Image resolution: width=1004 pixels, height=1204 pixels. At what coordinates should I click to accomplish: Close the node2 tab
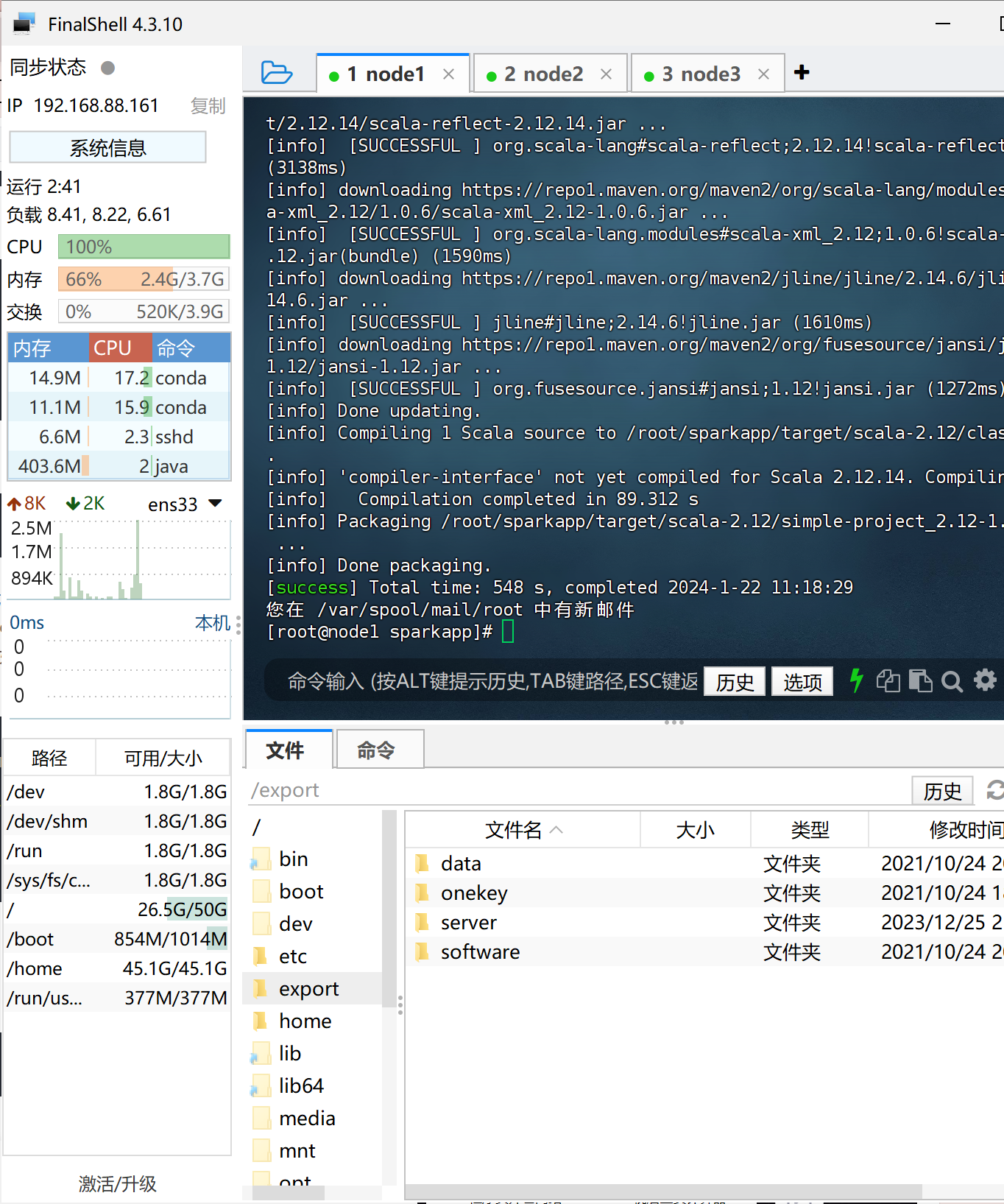(x=606, y=74)
